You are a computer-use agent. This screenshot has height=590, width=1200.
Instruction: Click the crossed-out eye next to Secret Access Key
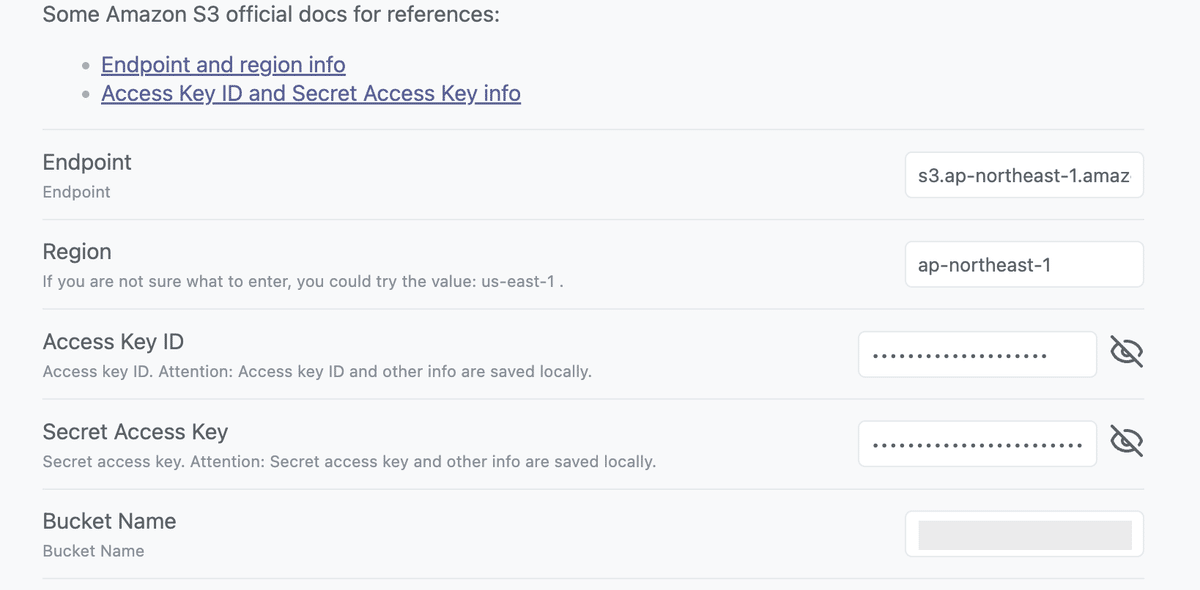pyautogui.click(x=1127, y=441)
